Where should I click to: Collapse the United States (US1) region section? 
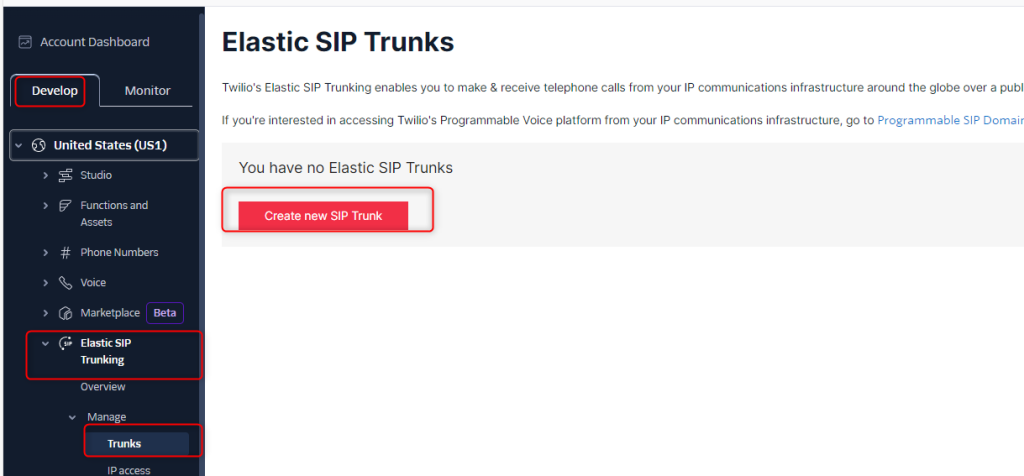tap(19, 145)
